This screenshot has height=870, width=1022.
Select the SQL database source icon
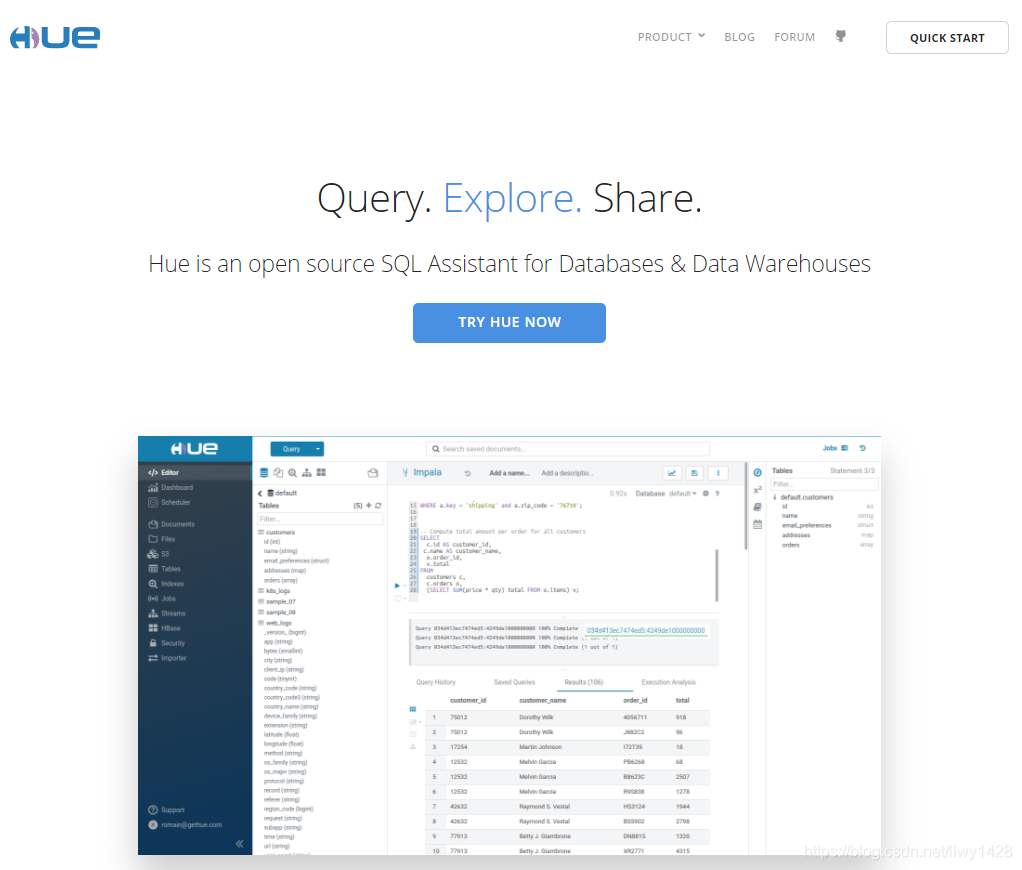264,473
